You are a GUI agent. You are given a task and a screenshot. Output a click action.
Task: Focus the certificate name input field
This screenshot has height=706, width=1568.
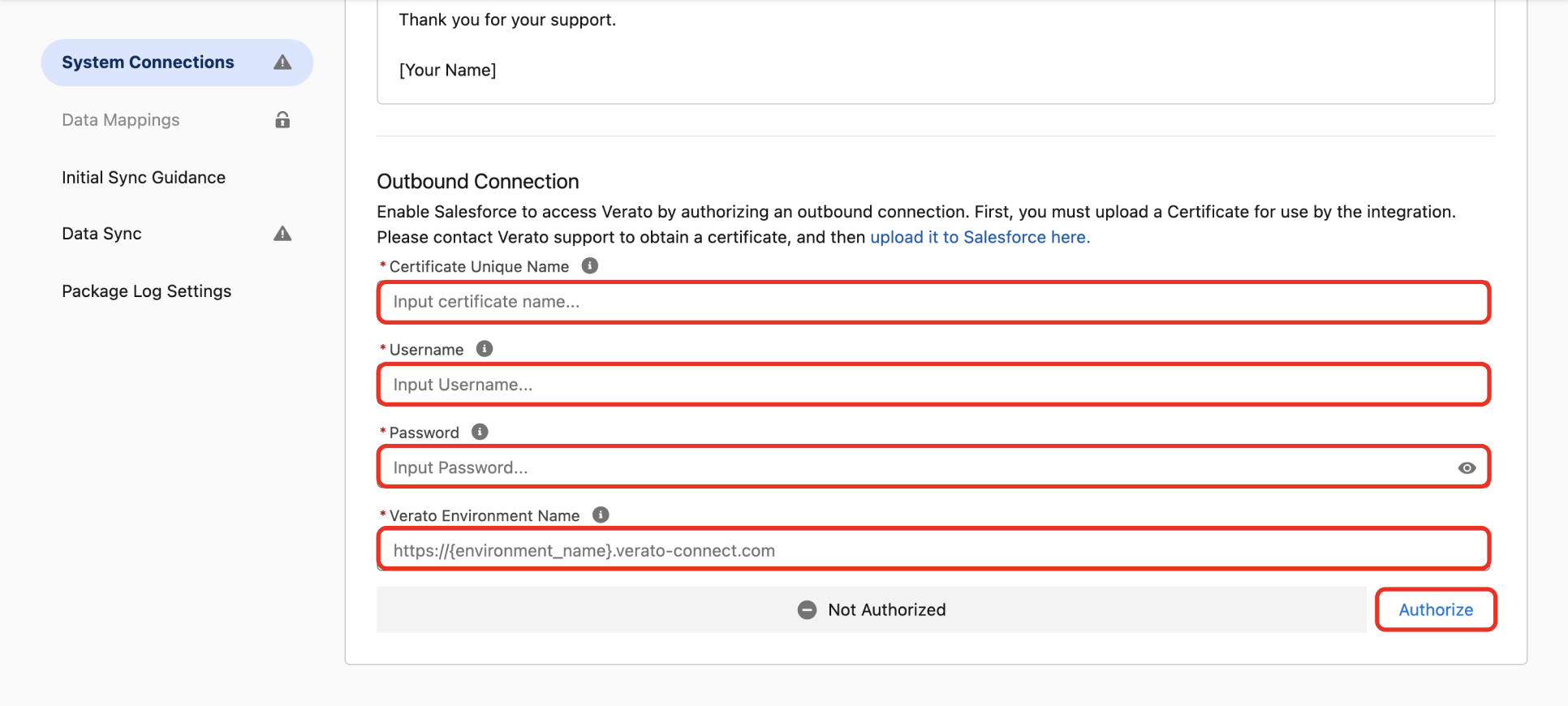(933, 302)
